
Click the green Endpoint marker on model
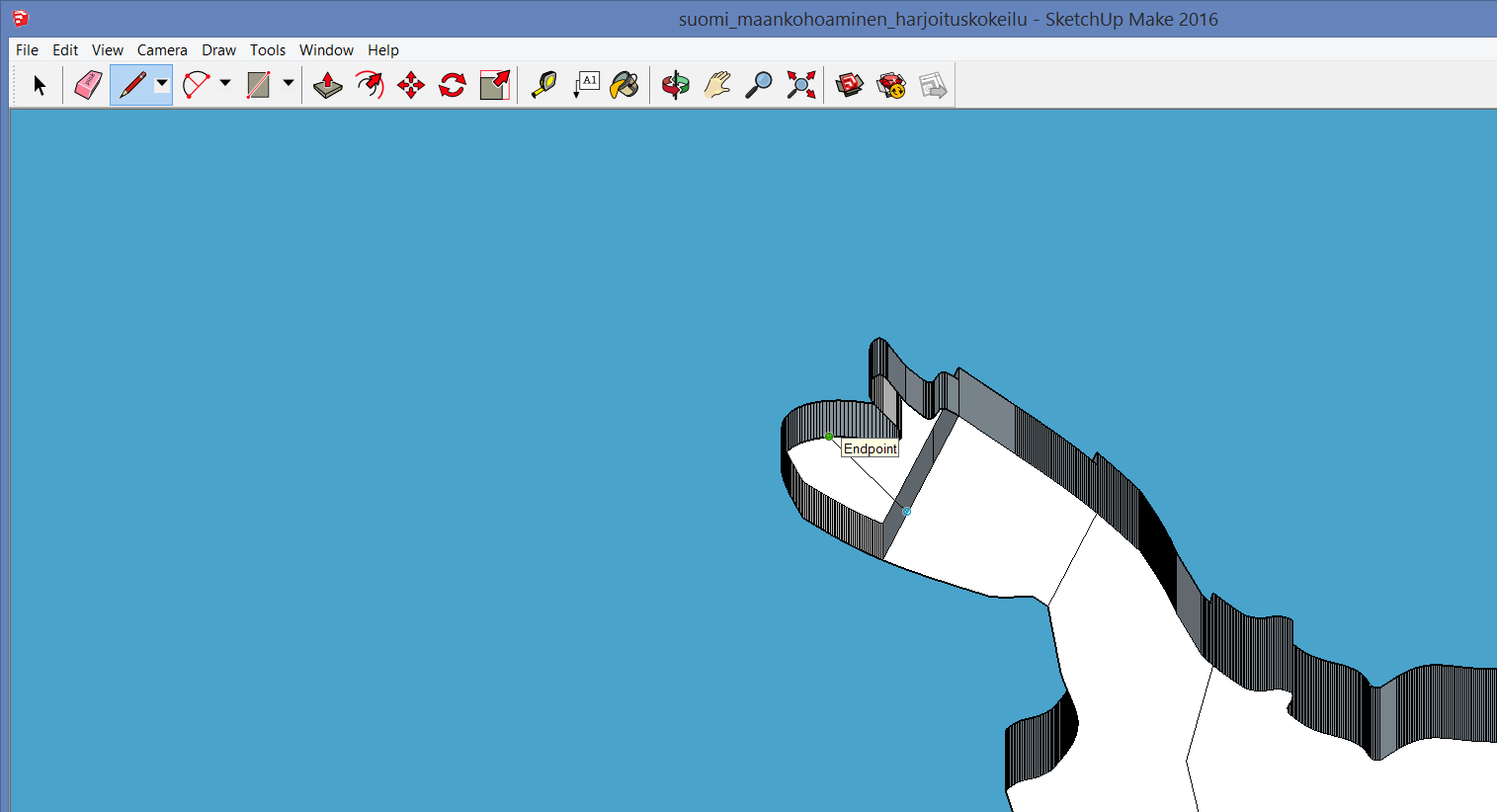coord(829,437)
